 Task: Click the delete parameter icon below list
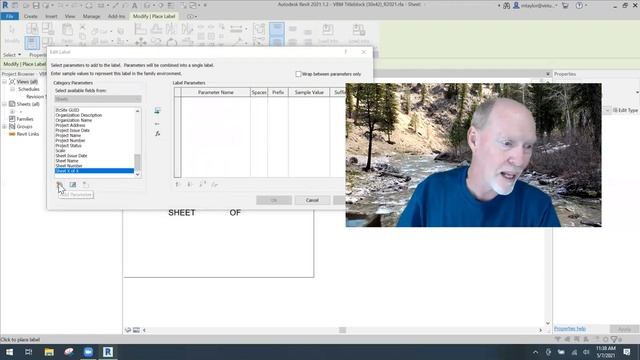coord(85,184)
